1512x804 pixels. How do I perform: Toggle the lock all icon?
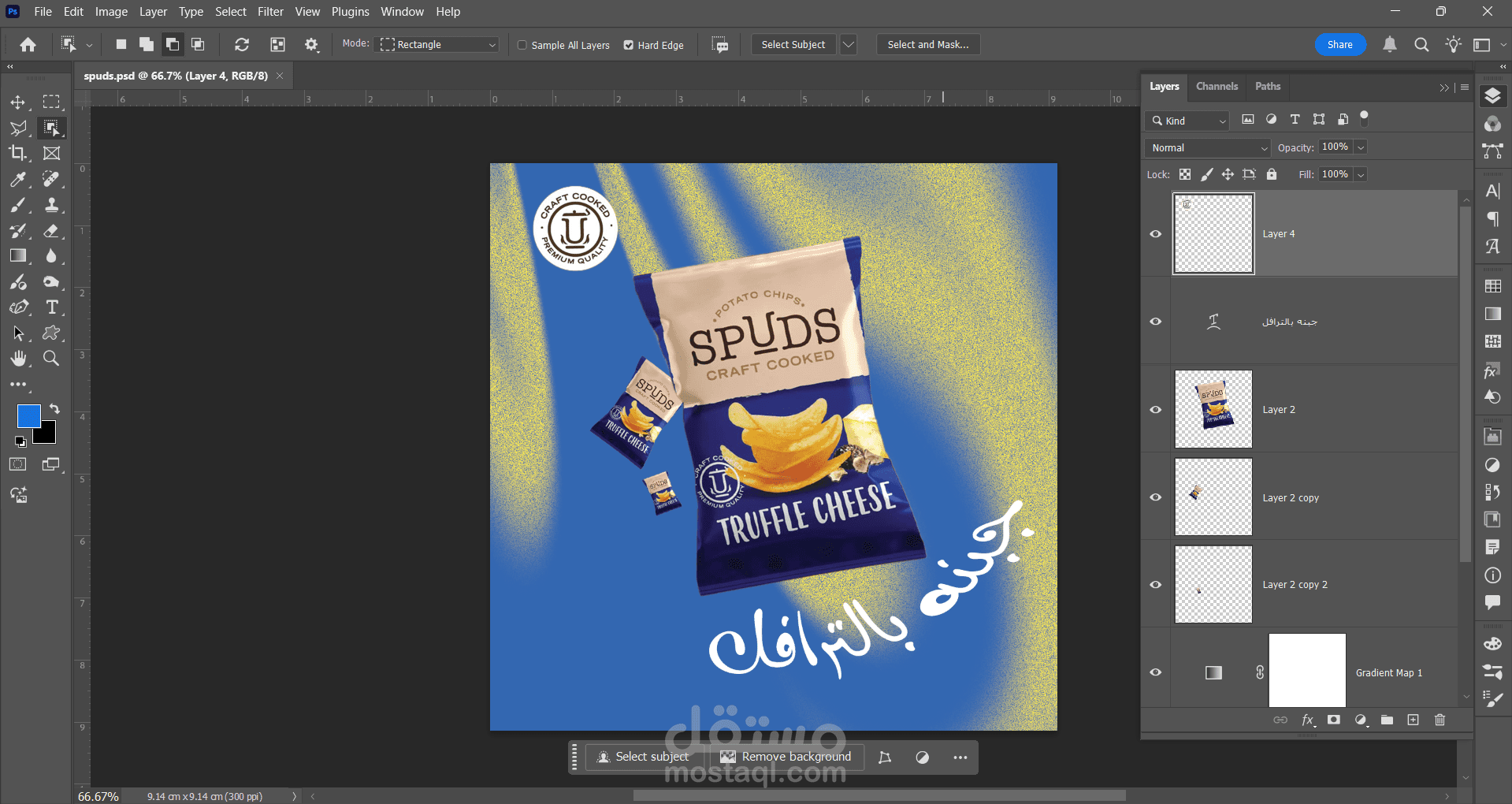(1272, 174)
